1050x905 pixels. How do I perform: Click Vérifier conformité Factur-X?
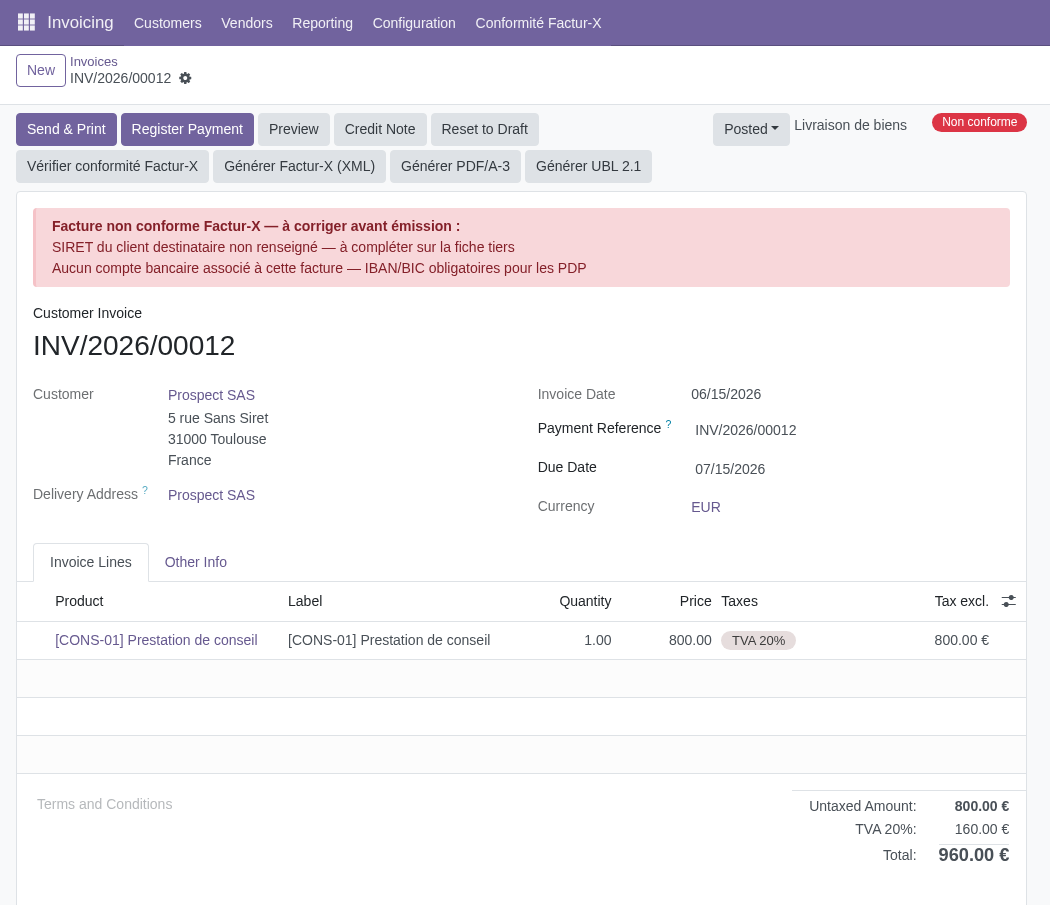[112, 166]
